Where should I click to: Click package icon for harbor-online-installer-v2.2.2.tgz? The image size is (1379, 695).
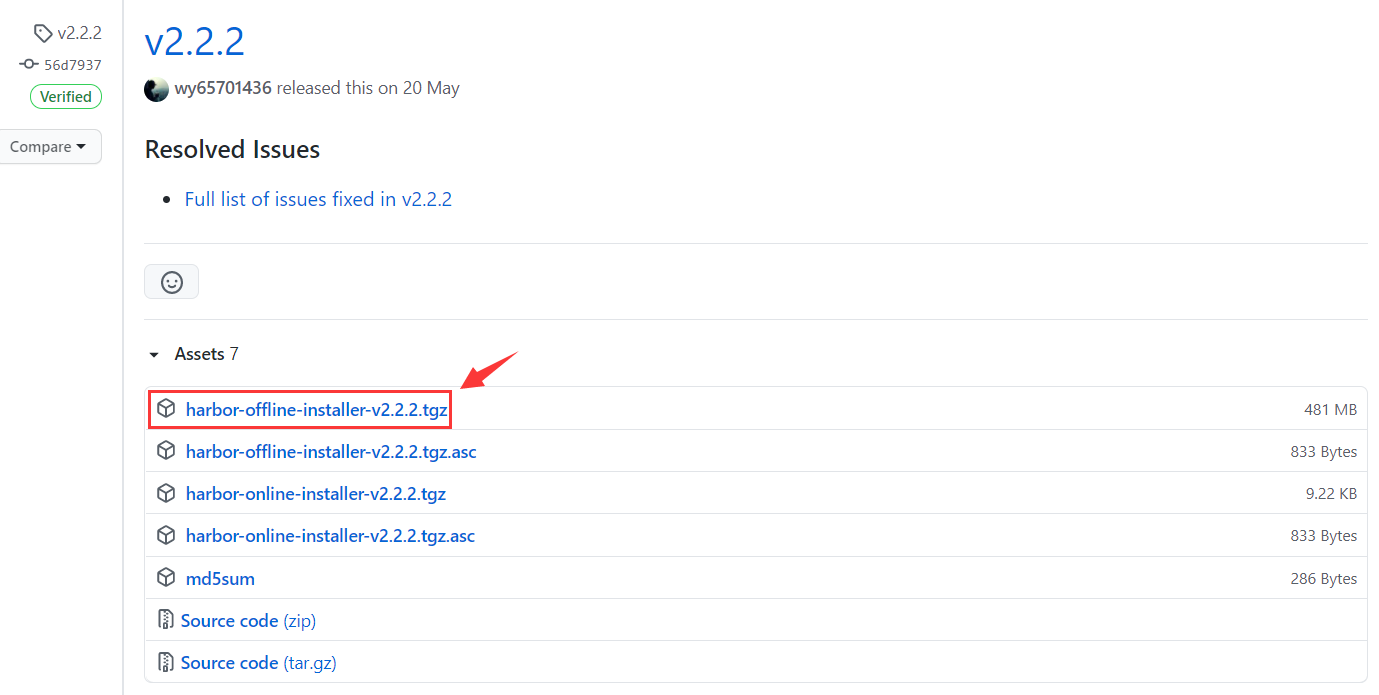[166, 494]
